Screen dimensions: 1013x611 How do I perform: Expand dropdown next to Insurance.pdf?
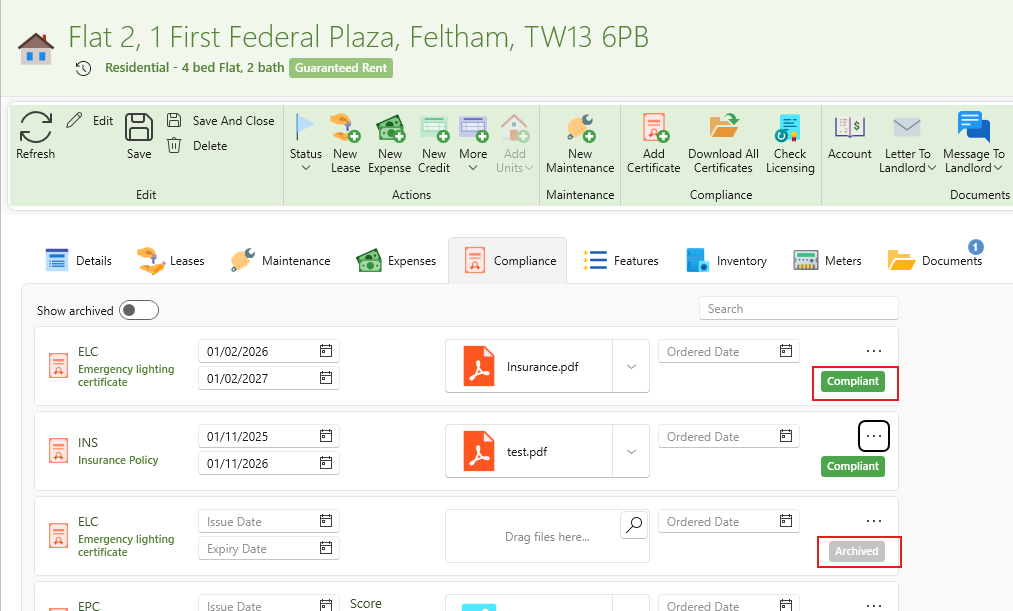631,366
